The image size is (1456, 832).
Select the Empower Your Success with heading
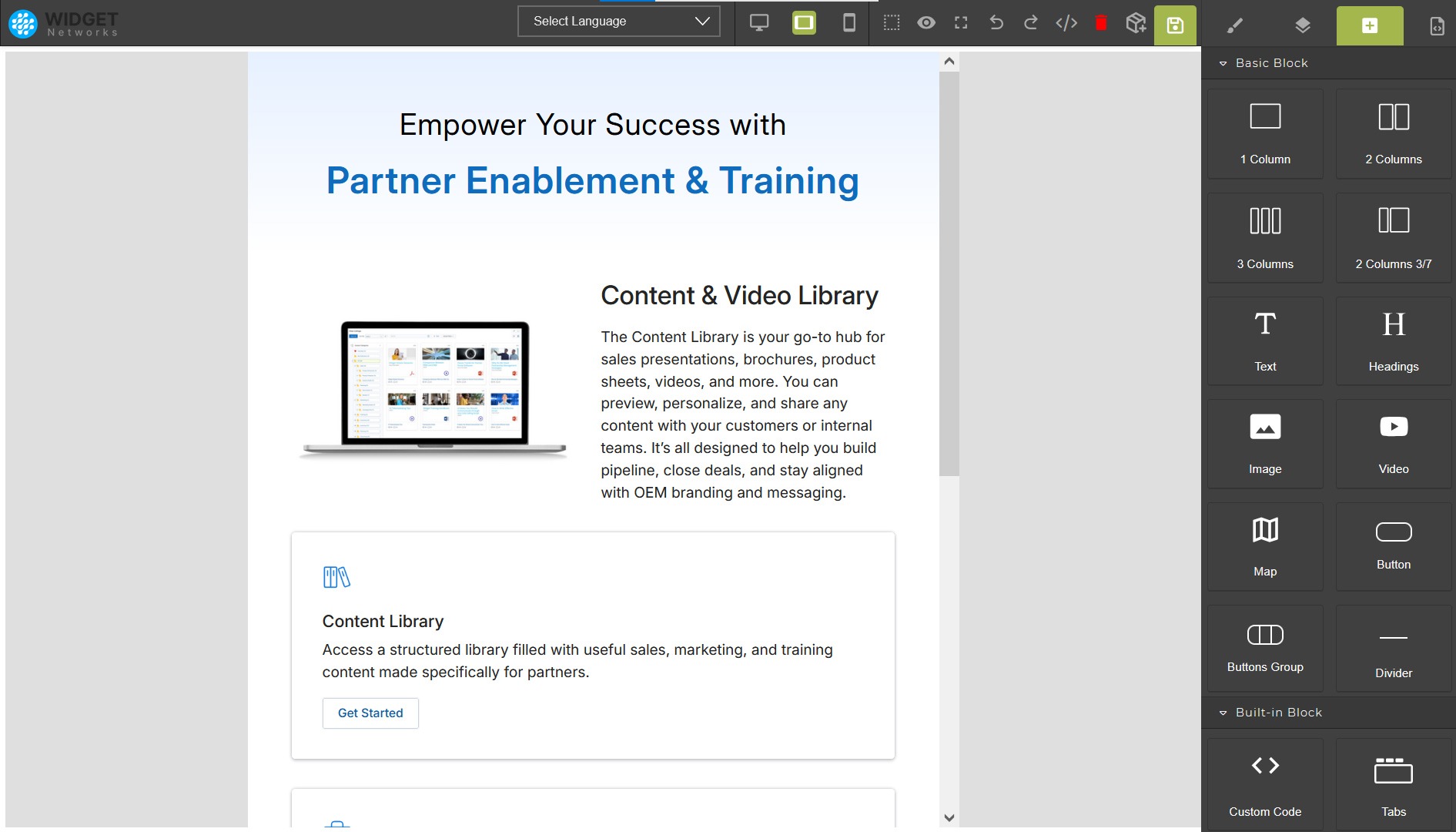click(593, 125)
